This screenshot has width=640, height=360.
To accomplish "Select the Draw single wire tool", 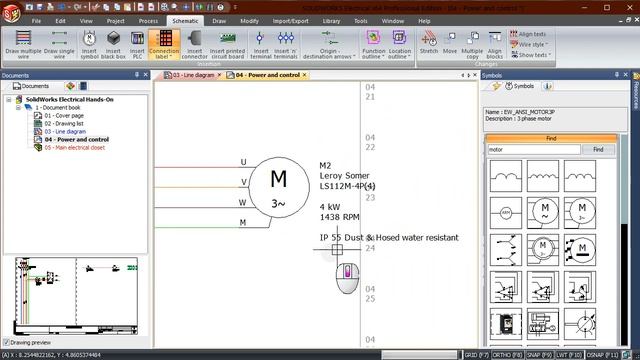I will pos(59,44).
